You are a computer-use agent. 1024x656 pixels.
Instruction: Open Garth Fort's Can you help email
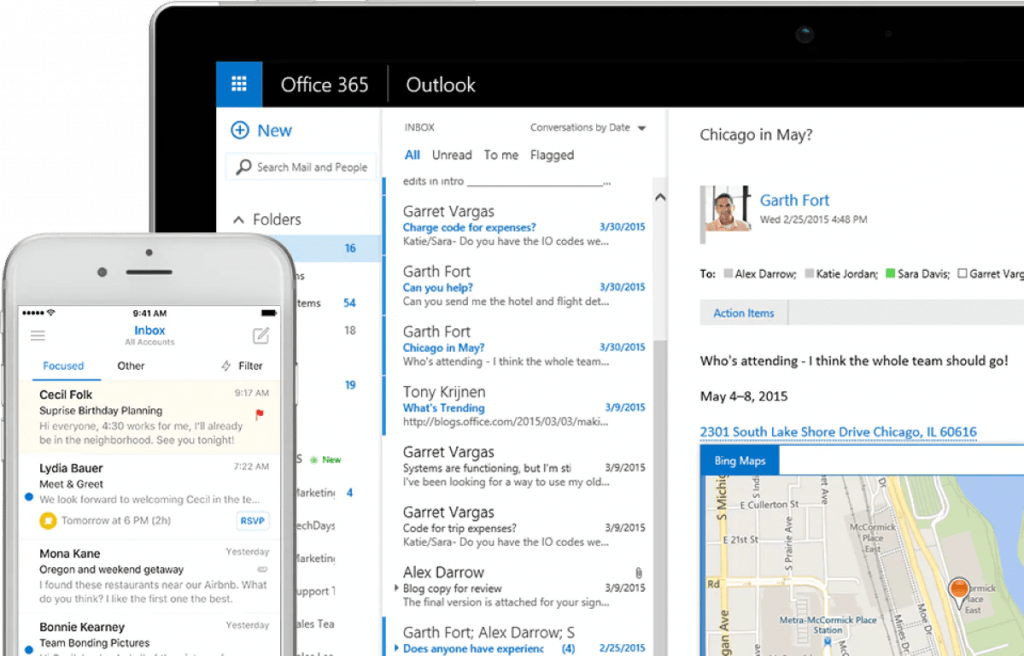[517, 287]
